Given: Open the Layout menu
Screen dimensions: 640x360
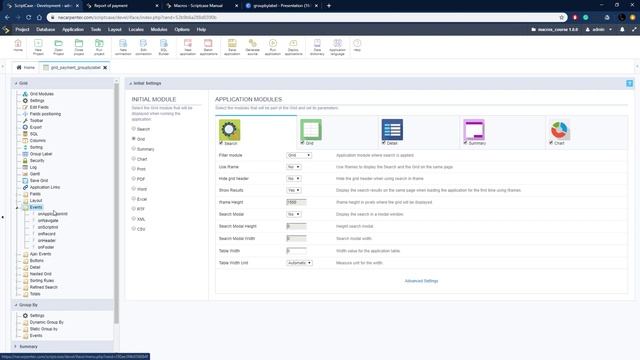Looking at the screenshot, I should point(115,29).
